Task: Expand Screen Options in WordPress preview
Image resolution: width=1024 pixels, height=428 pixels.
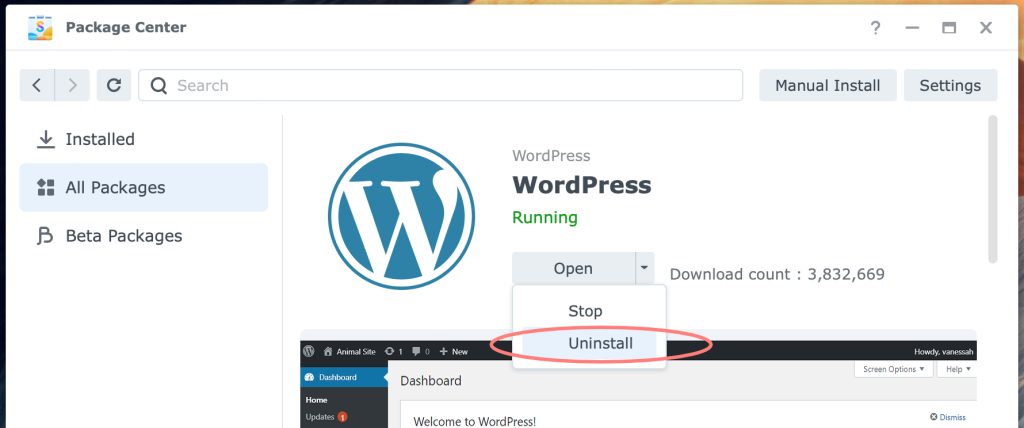Action: click(x=894, y=369)
